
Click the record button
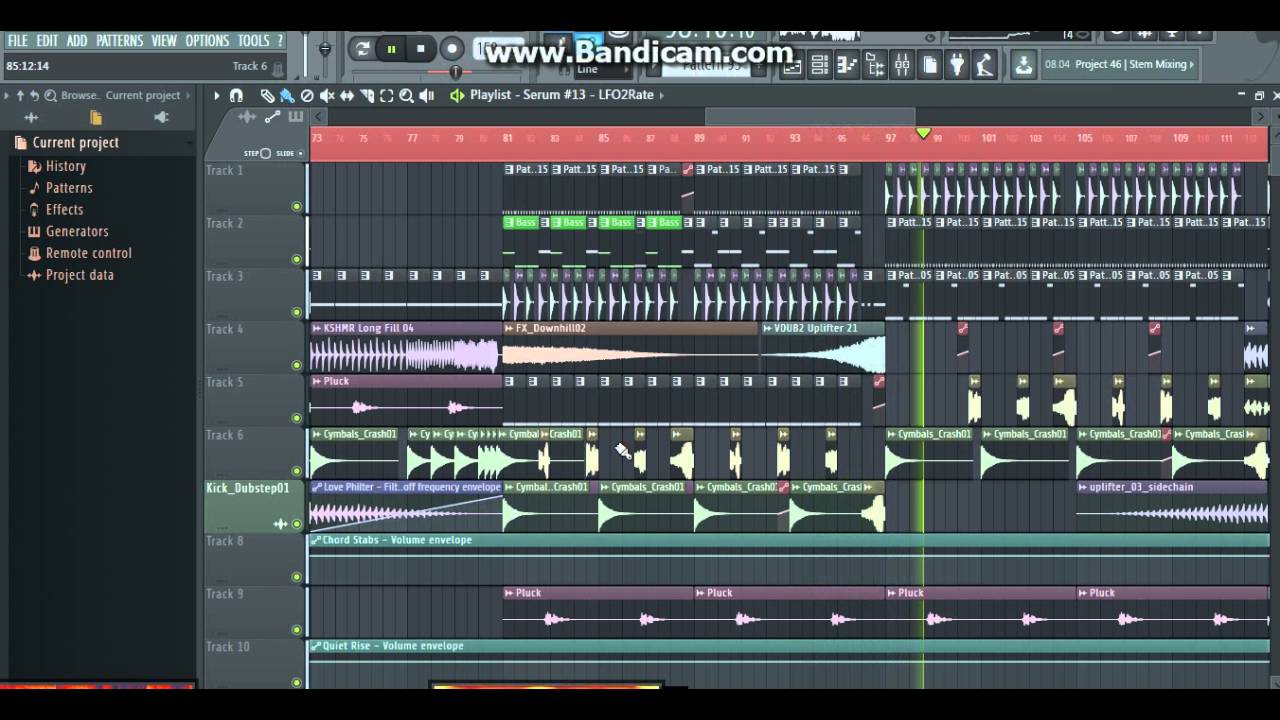pos(452,48)
